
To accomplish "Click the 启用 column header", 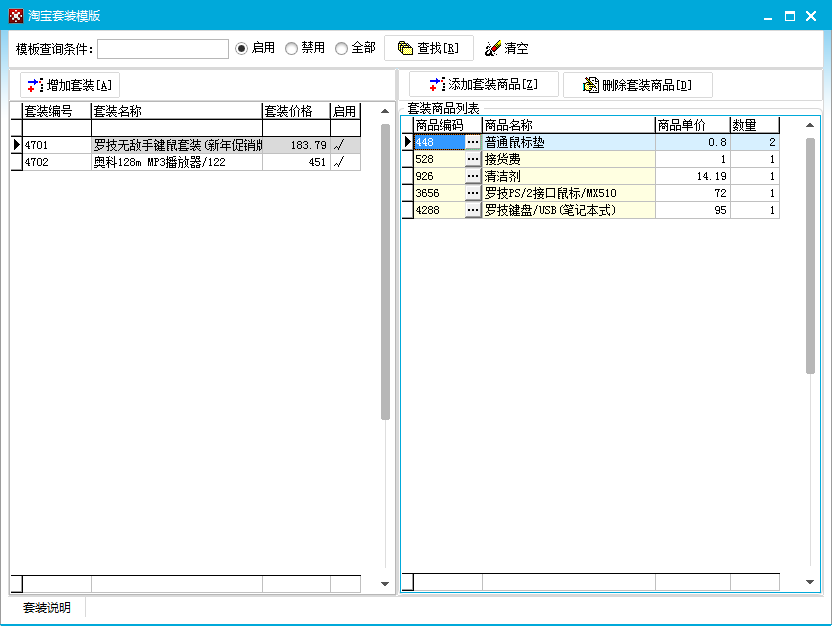I will coord(345,111).
